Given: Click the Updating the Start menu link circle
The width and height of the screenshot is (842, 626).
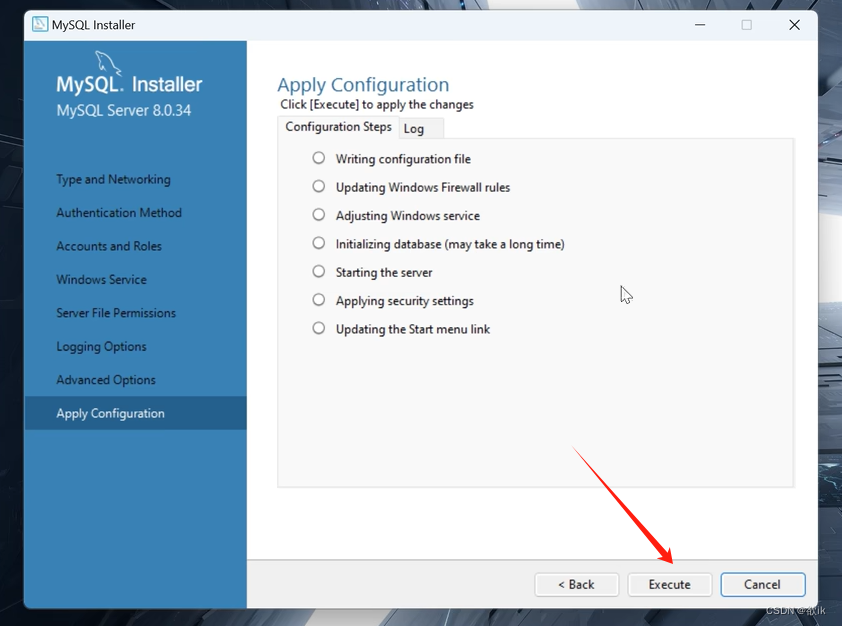Looking at the screenshot, I should coord(318,328).
